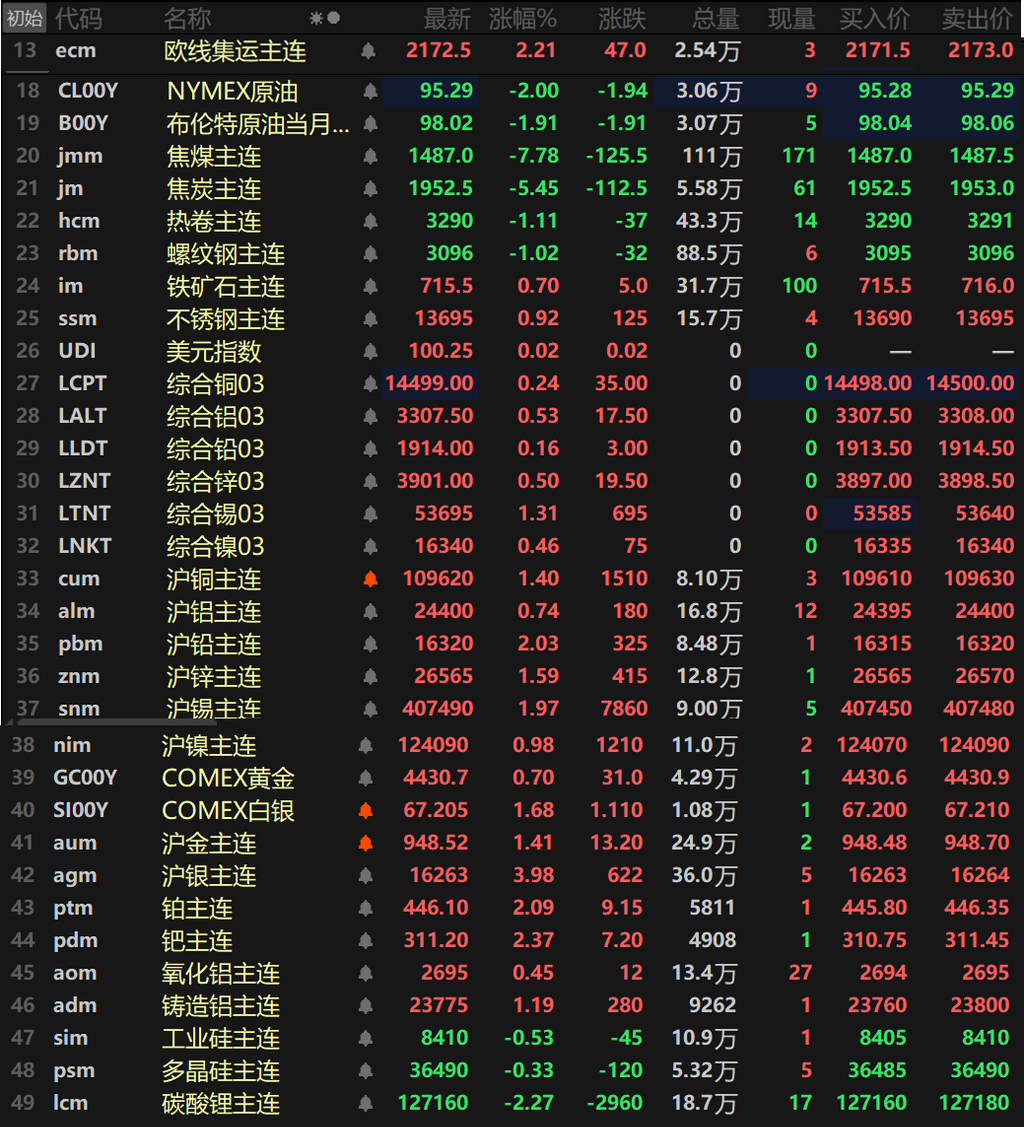The image size is (1024, 1127).
Task: Click the bell icon for 沪铝主连
Action: click(370, 612)
